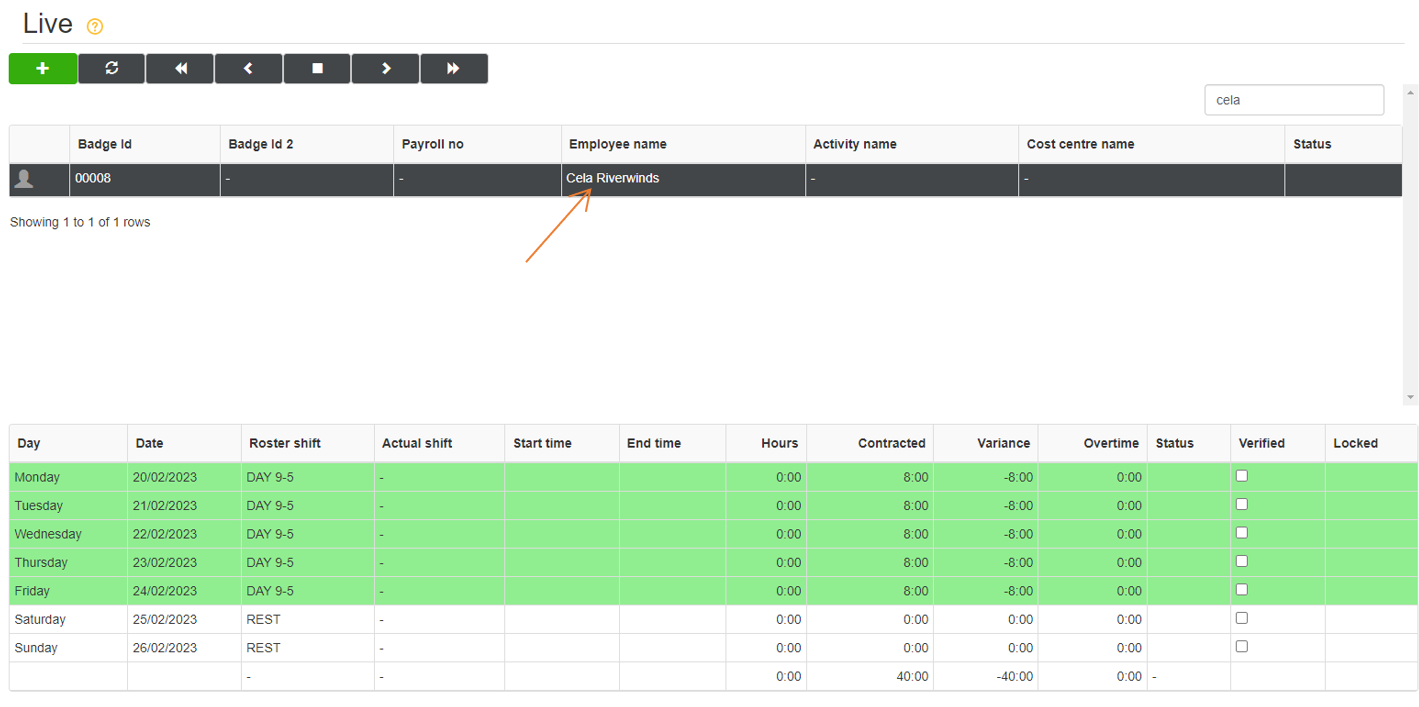The width and height of the screenshot is (1419, 707).
Task: Jump to first with rewind icon
Action: (x=180, y=69)
